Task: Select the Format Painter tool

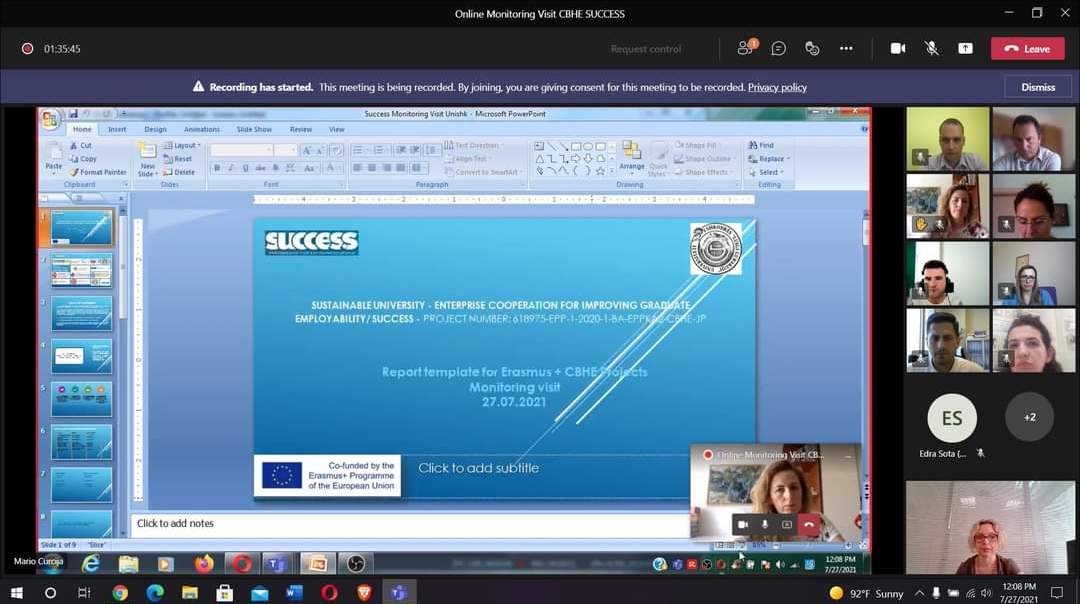Action: click(98, 172)
